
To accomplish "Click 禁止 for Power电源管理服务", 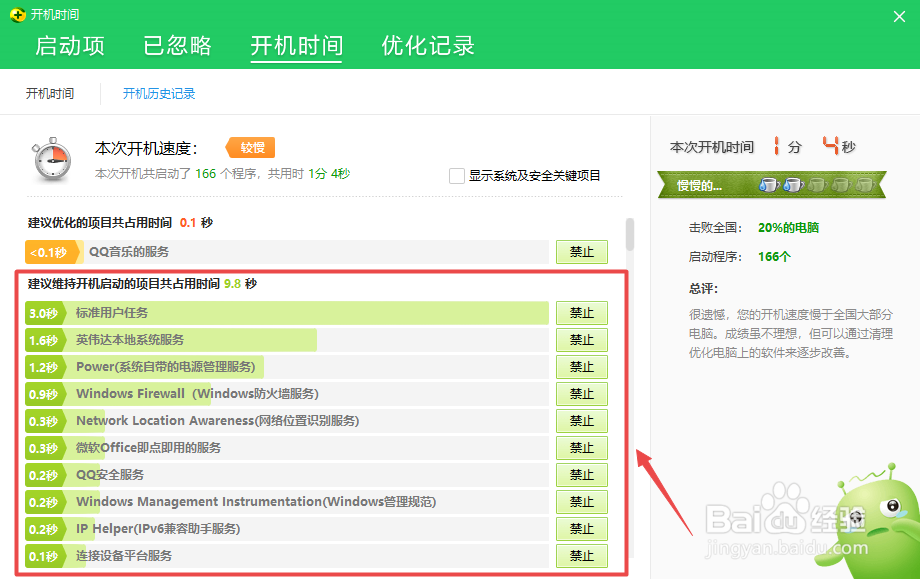I will point(581,367).
